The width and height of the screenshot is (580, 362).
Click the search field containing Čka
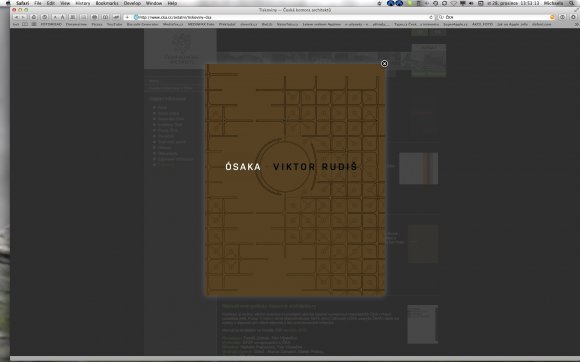(x=496, y=17)
